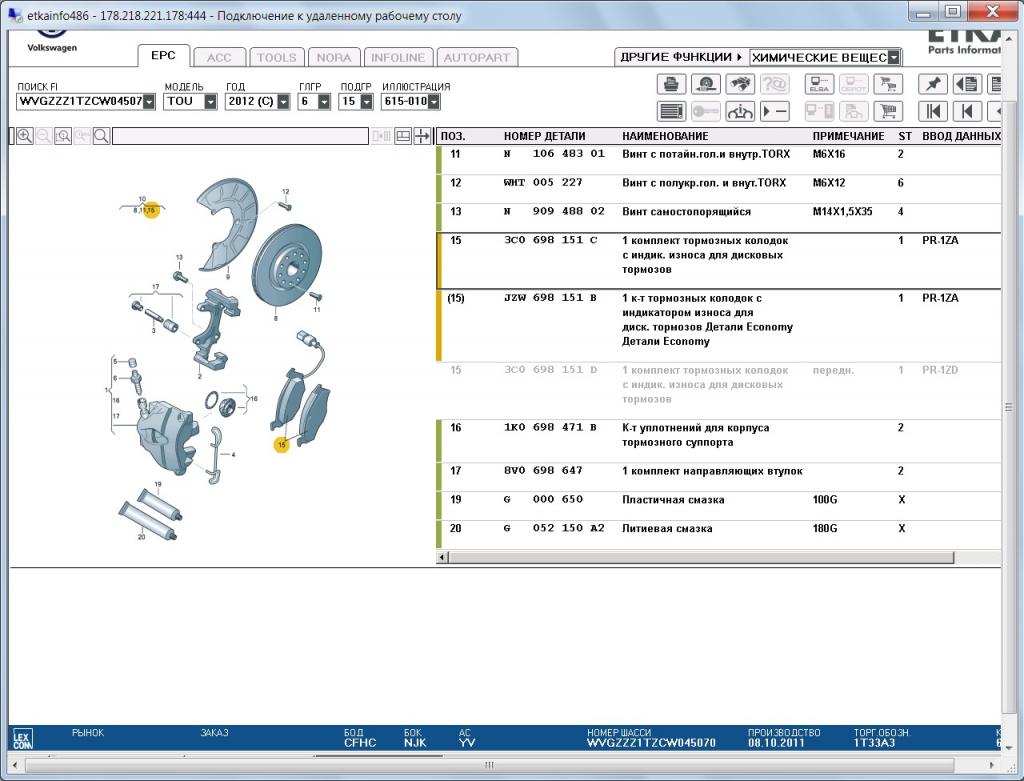The image size is (1024, 781).
Task: Open the single shopping cart icon
Action: click(x=888, y=112)
